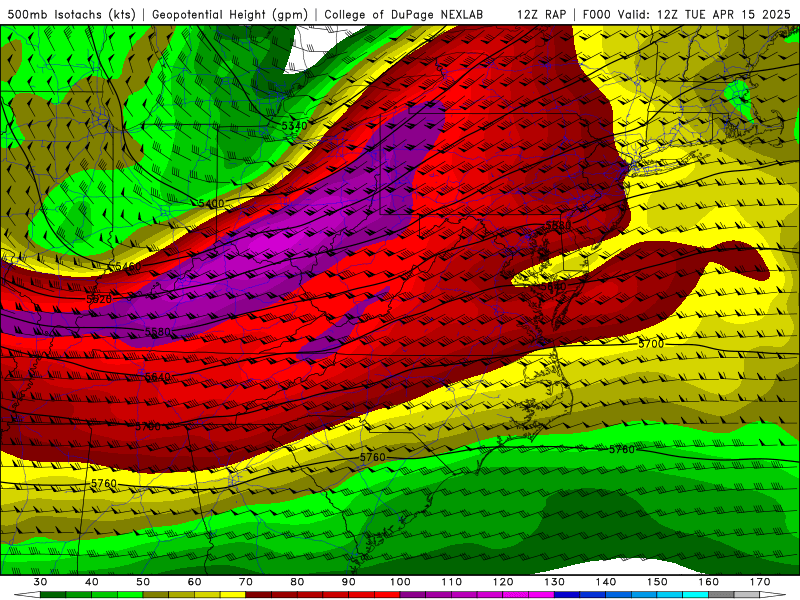Click the right arrow cap of color bar
This screenshot has height=600, width=800.
773,595
